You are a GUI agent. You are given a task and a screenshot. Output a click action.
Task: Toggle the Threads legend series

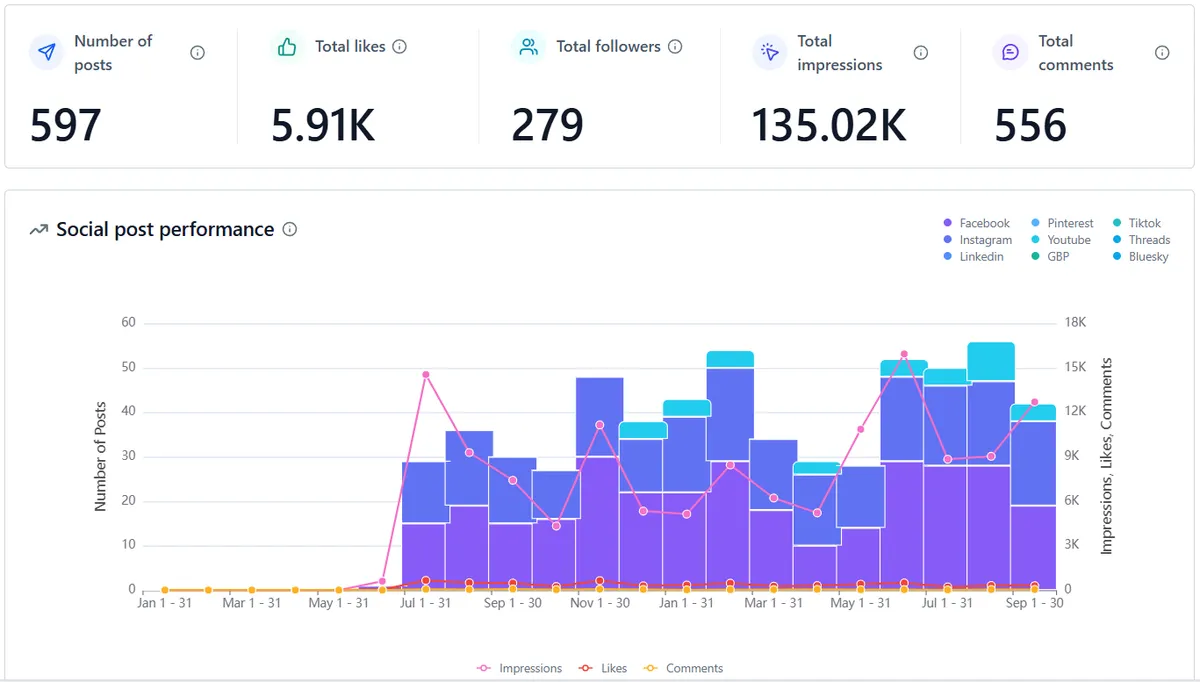pyautogui.click(x=1142, y=240)
